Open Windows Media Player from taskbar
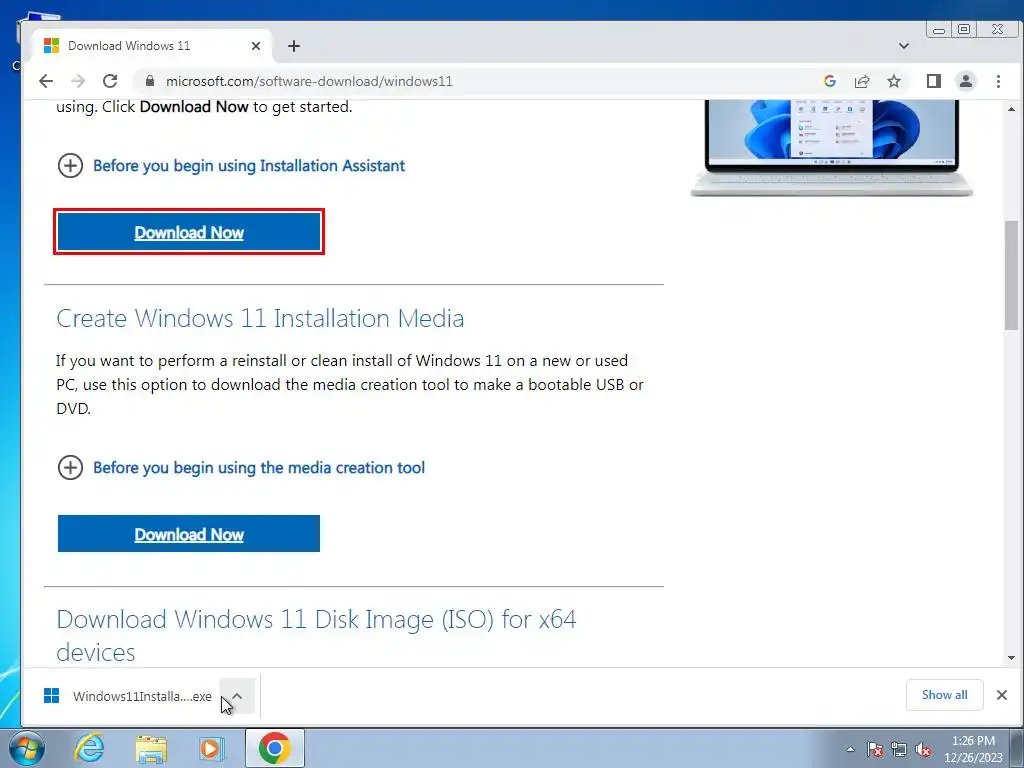Image resolution: width=1024 pixels, height=768 pixels. click(x=211, y=748)
